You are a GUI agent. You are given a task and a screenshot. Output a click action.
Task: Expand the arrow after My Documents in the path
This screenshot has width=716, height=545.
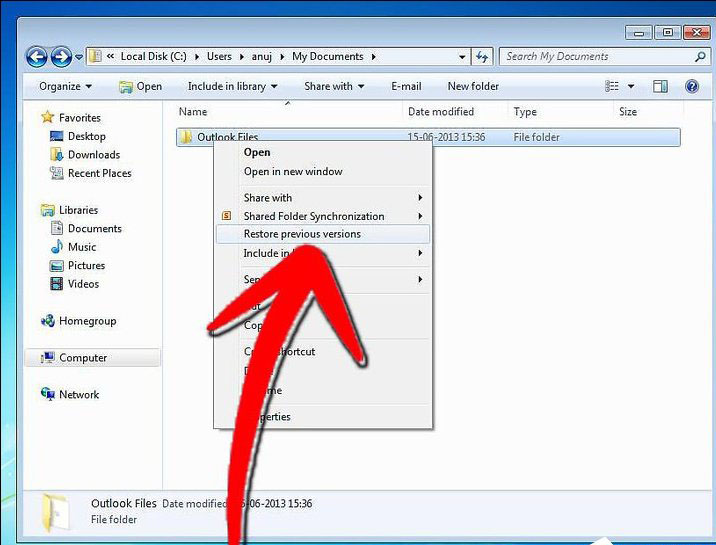pyautogui.click(x=374, y=57)
